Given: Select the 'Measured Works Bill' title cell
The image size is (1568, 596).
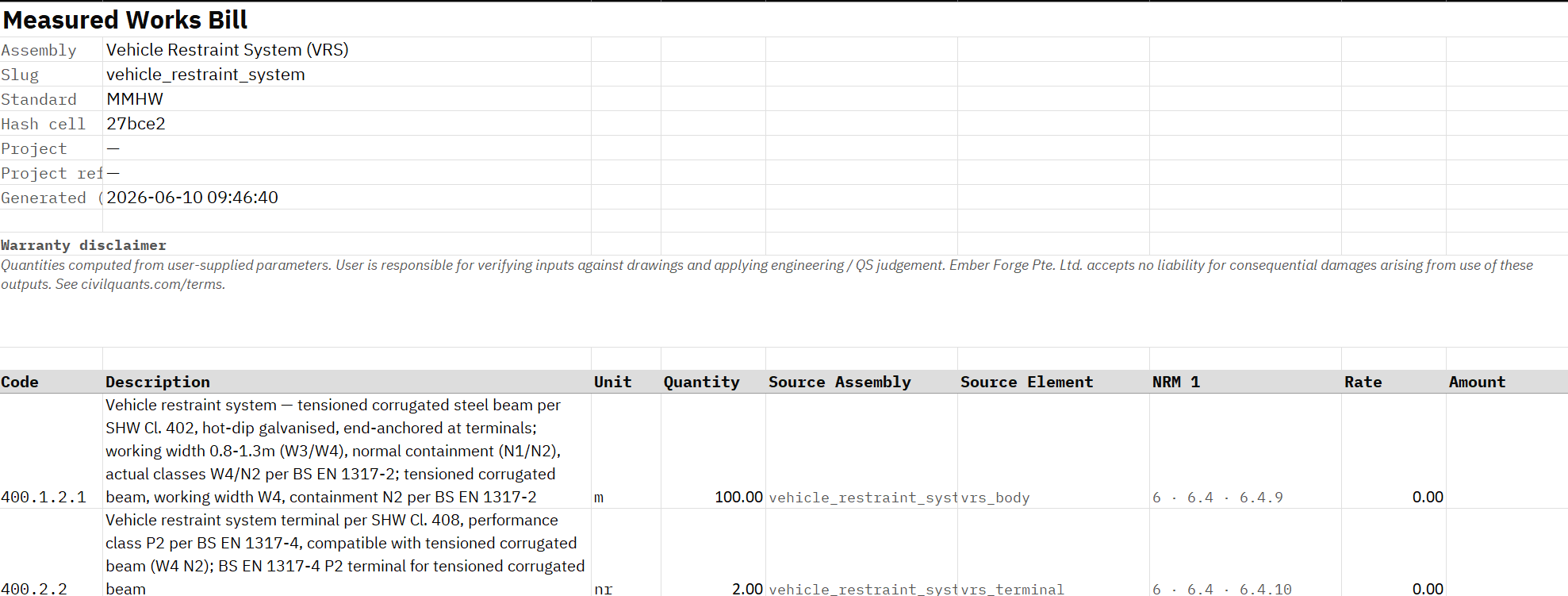Looking at the screenshot, I should click(125, 19).
